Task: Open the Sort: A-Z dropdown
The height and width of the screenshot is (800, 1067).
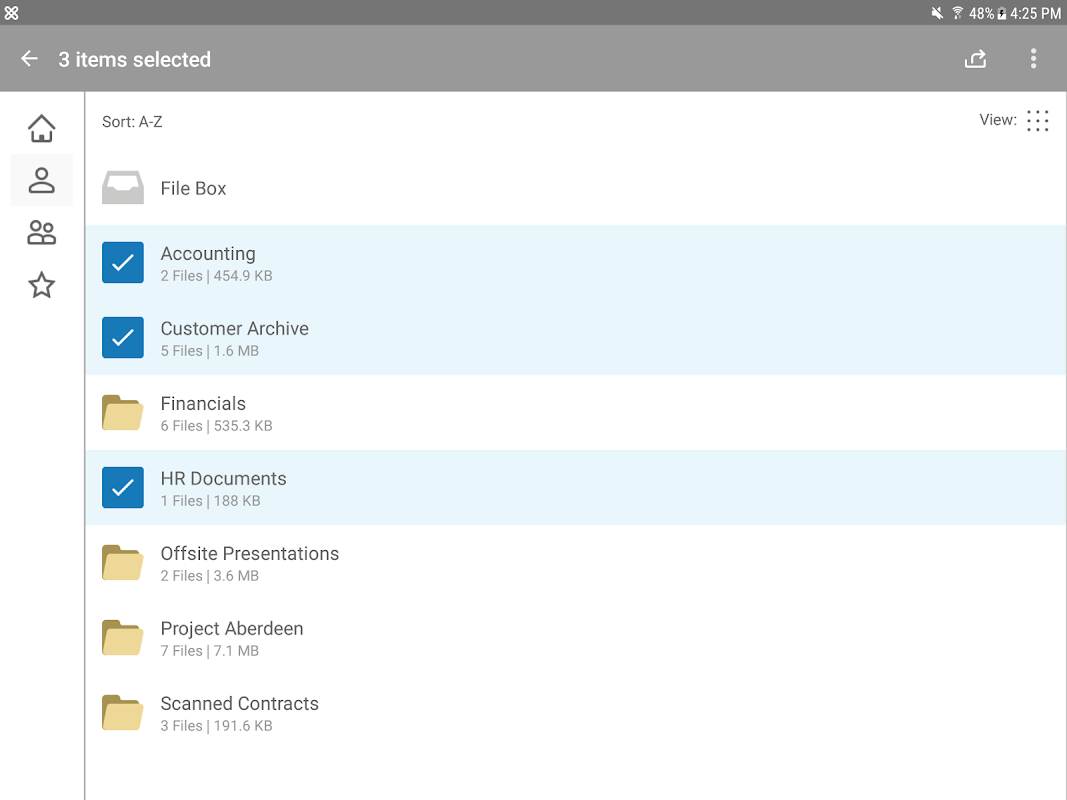Action: 132,122
